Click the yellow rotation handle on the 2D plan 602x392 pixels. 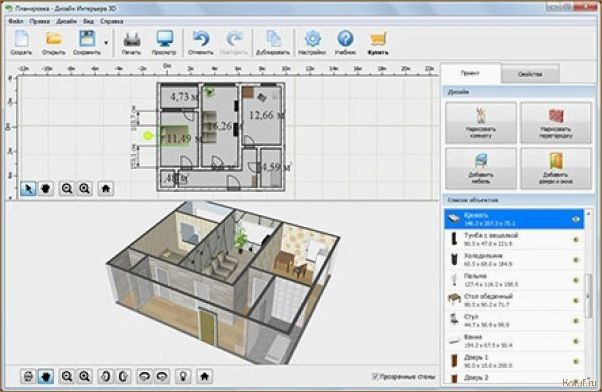click(148, 136)
